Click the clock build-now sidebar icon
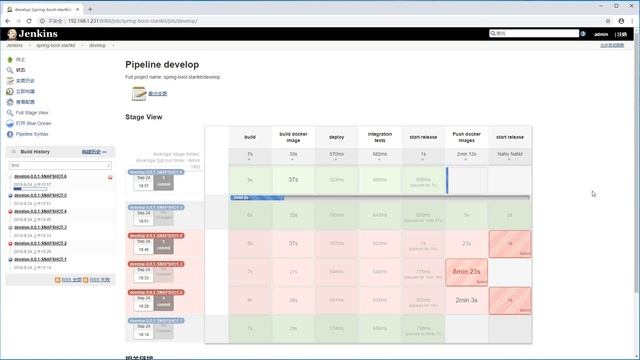The image size is (640, 360). [10, 91]
